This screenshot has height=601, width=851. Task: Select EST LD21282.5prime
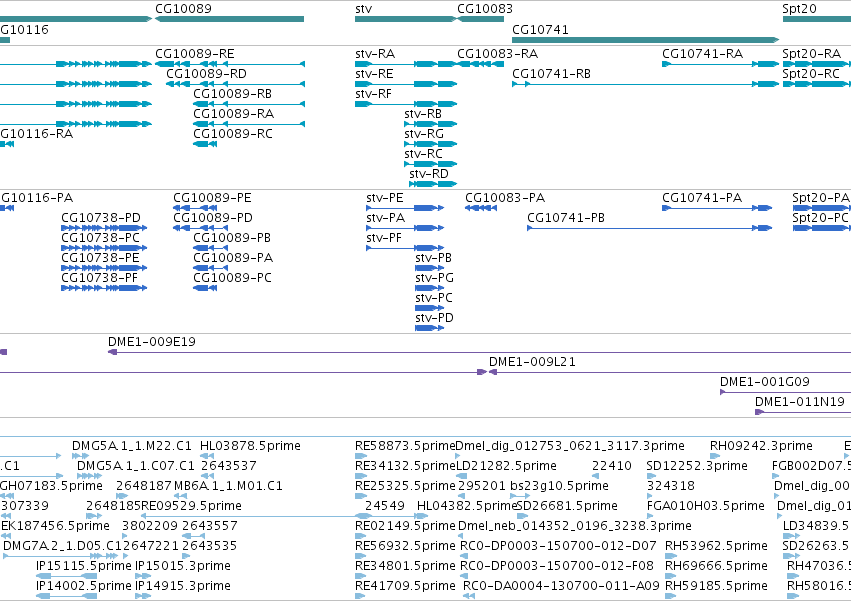pyautogui.click(x=463, y=476)
